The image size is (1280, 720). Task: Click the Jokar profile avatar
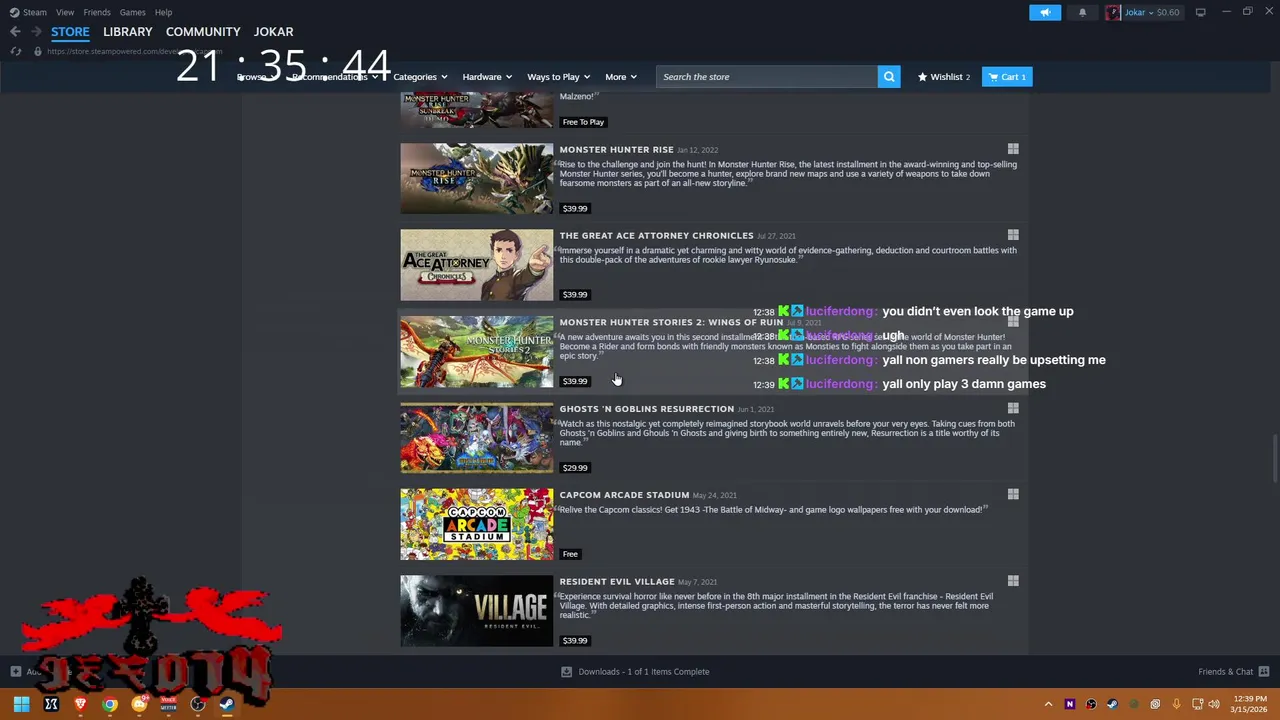1113,12
